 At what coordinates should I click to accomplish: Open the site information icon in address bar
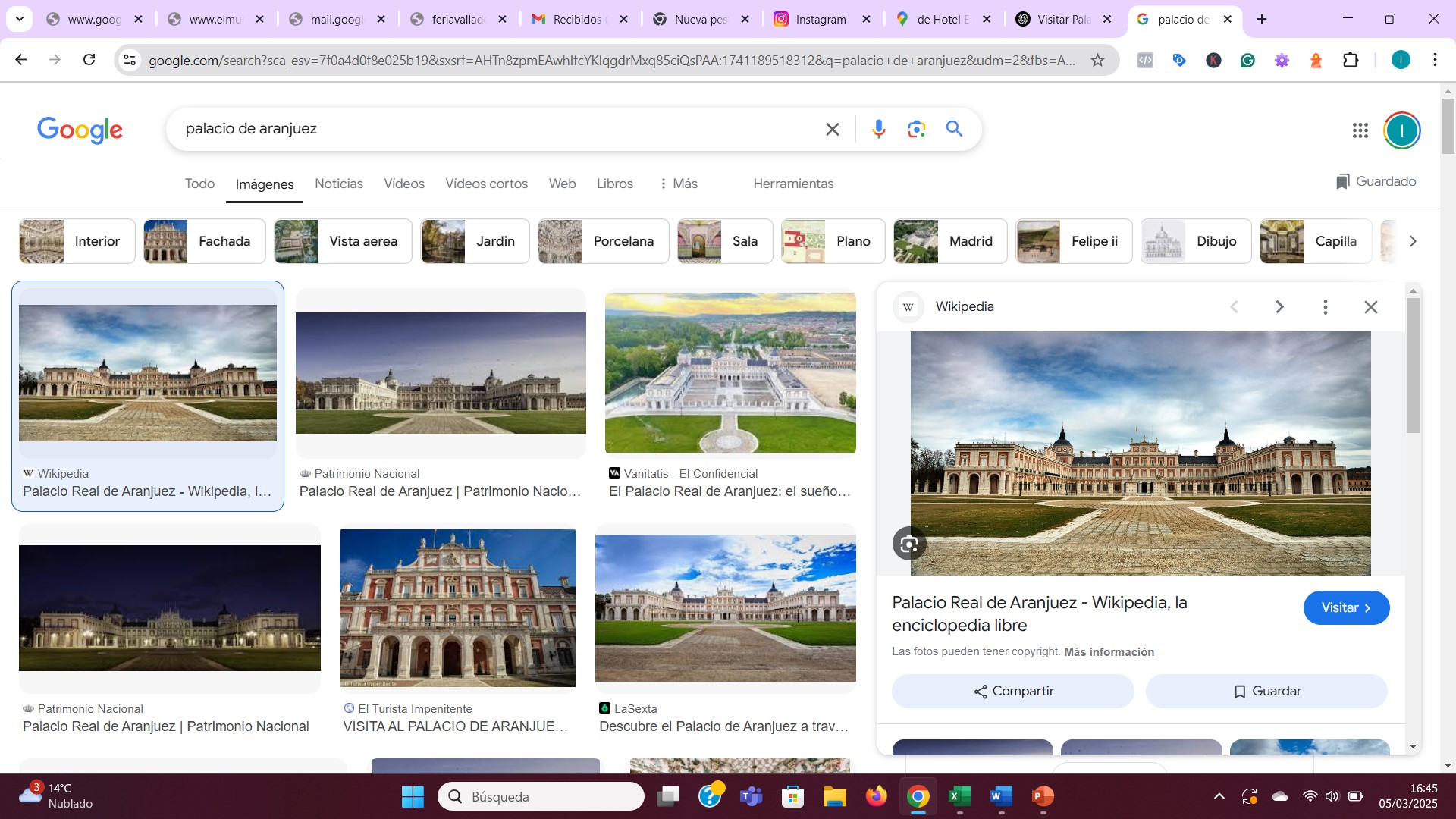pos(130,60)
